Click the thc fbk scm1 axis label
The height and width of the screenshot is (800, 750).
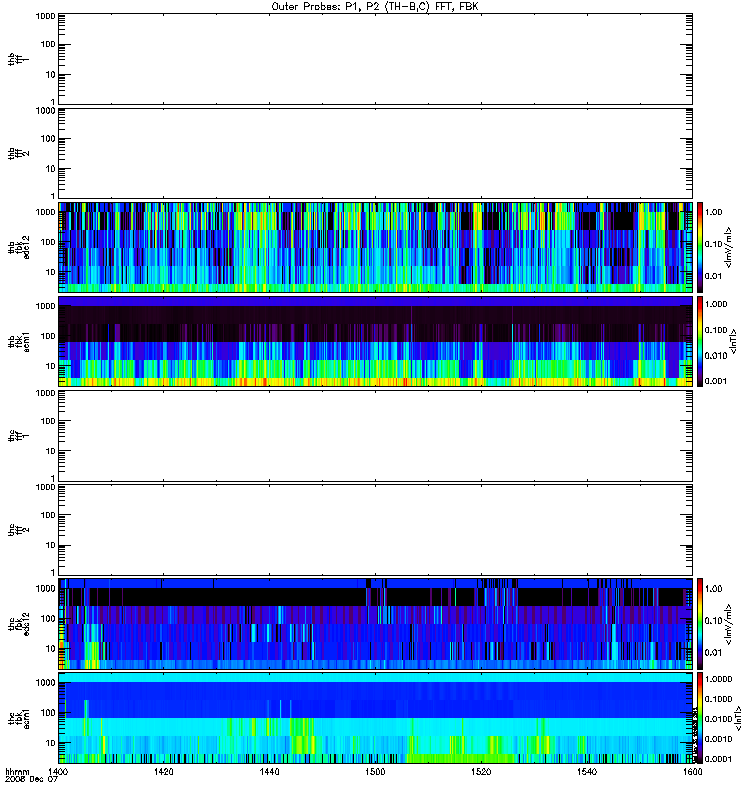pyautogui.click(x=18, y=718)
